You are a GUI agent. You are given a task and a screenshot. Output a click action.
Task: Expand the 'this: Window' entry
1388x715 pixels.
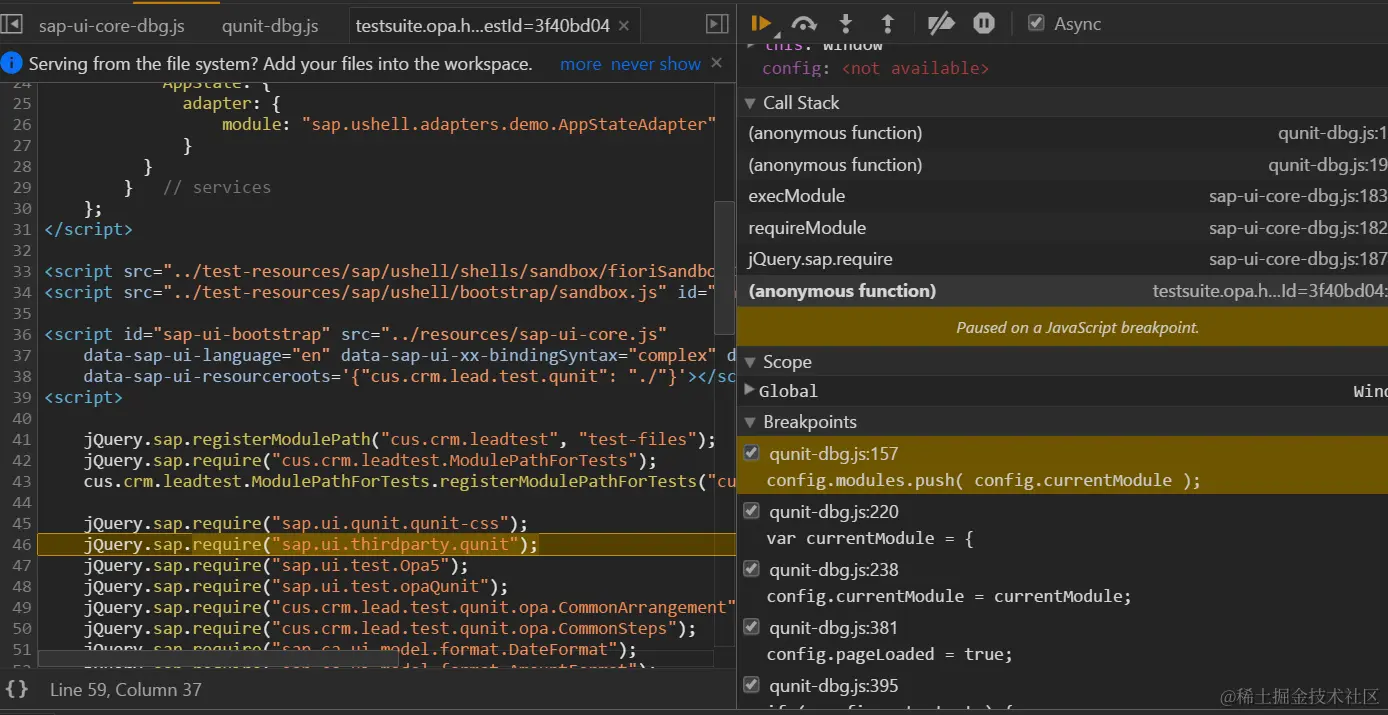pyautogui.click(x=751, y=45)
